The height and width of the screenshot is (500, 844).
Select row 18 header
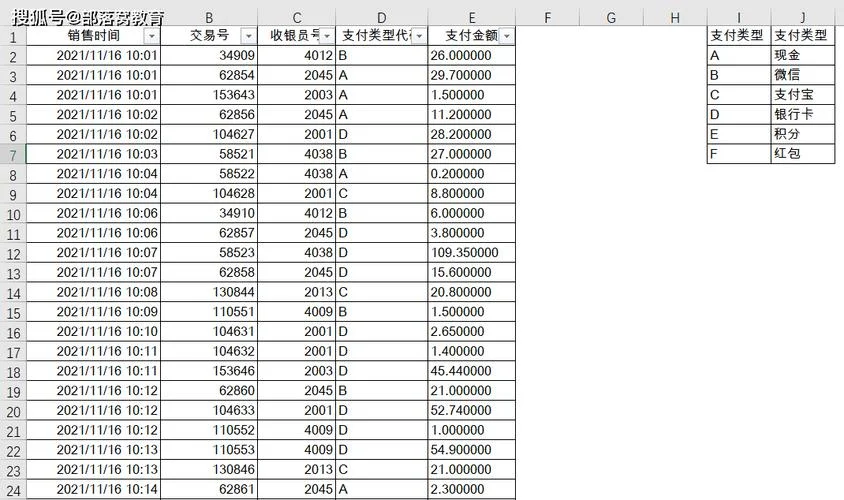13,371
